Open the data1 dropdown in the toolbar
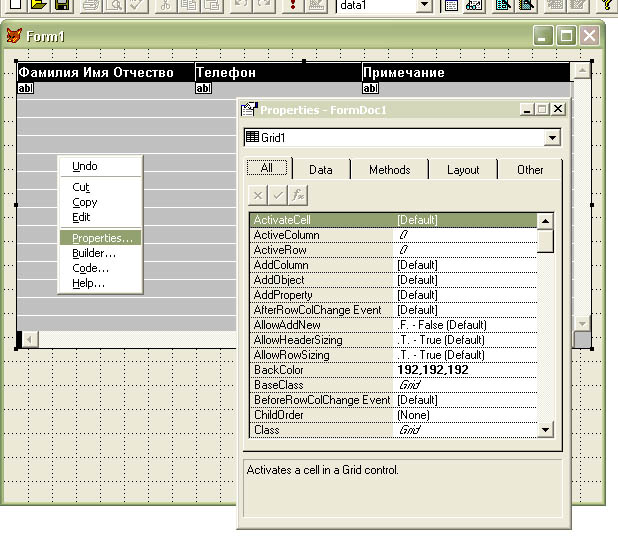618x555 pixels. 424,6
